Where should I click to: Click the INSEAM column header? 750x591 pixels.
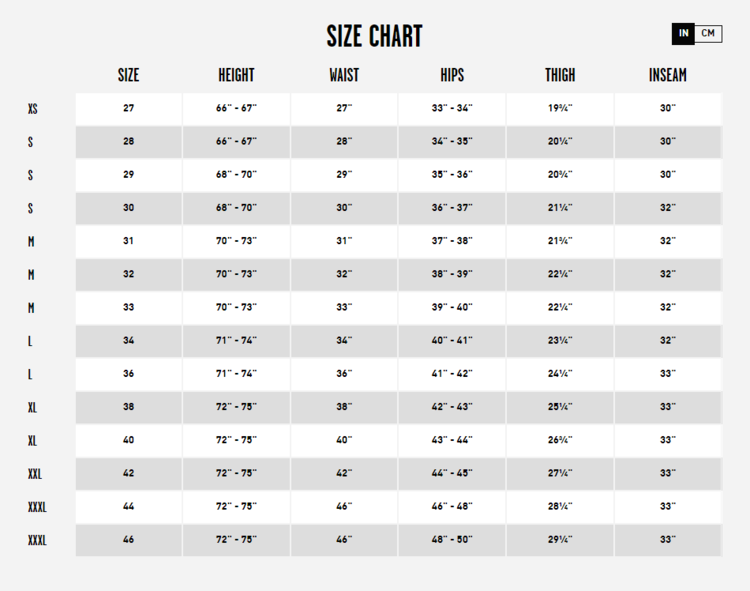667,75
